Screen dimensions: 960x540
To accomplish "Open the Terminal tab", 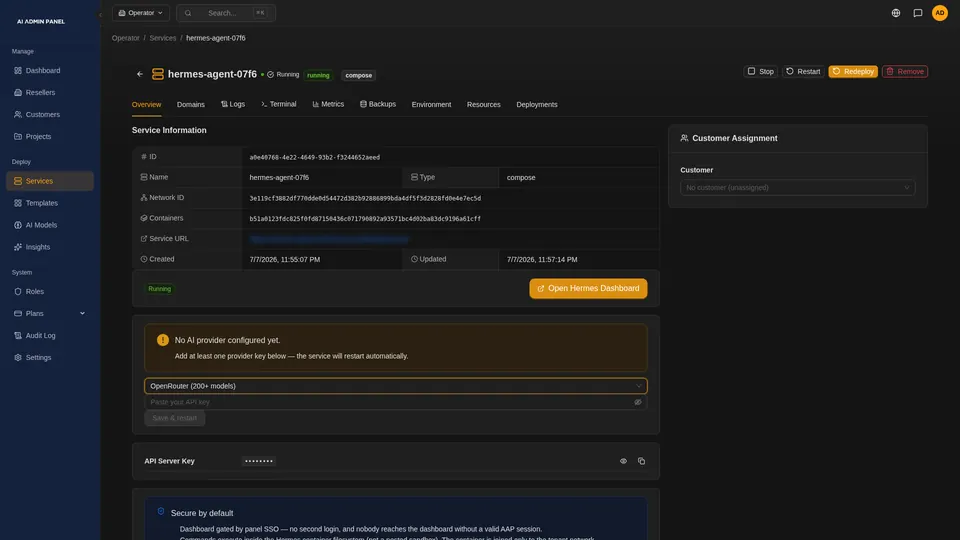I will coord(279,105).
